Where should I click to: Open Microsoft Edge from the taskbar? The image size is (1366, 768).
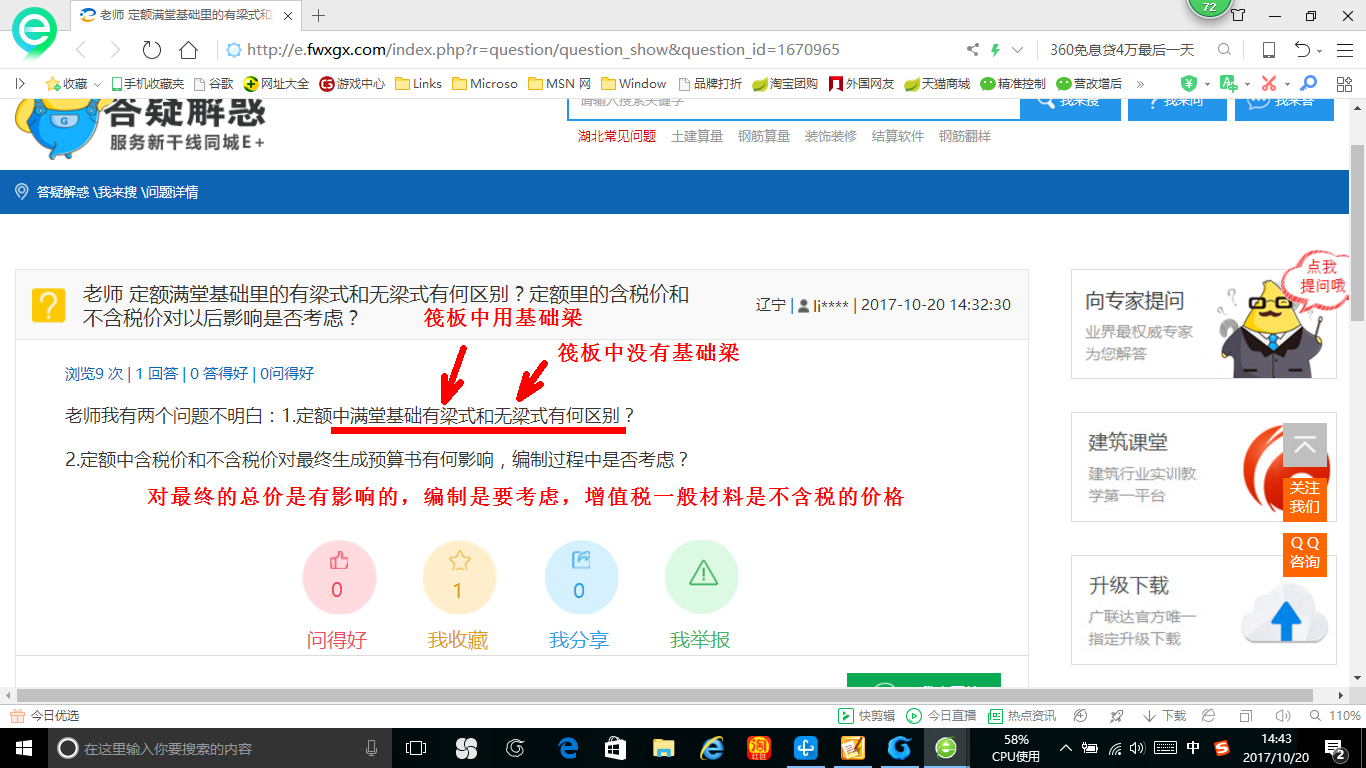(x=568, y=748)
